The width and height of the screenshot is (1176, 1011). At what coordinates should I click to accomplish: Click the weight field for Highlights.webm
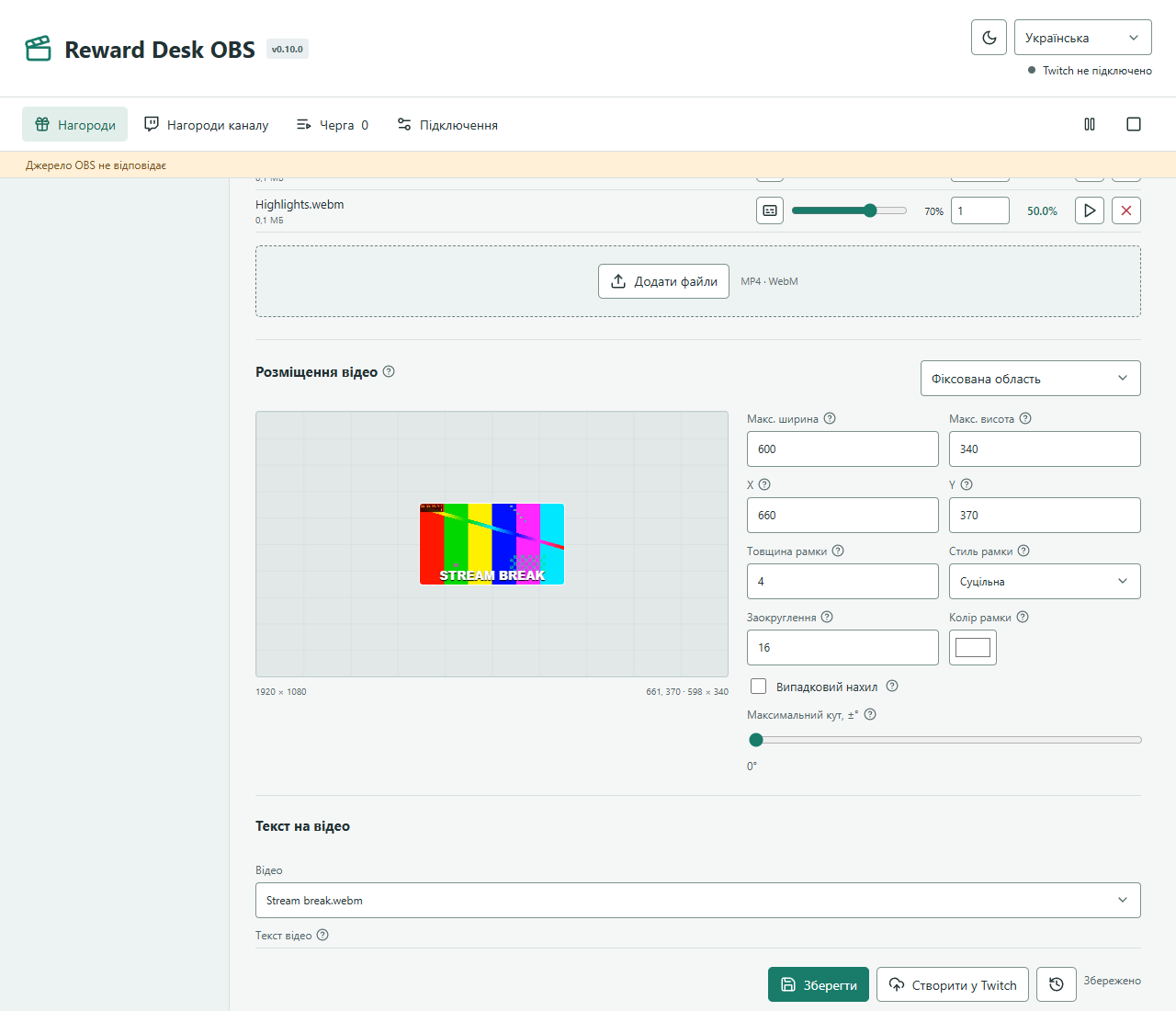tap(980, 210)
